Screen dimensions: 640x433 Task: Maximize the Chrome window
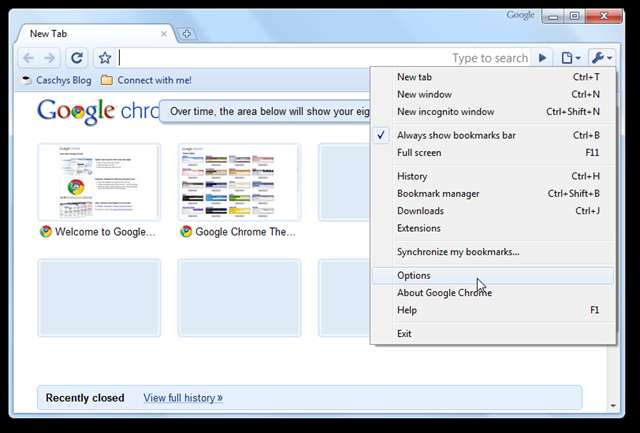click(x=575, y=16)
